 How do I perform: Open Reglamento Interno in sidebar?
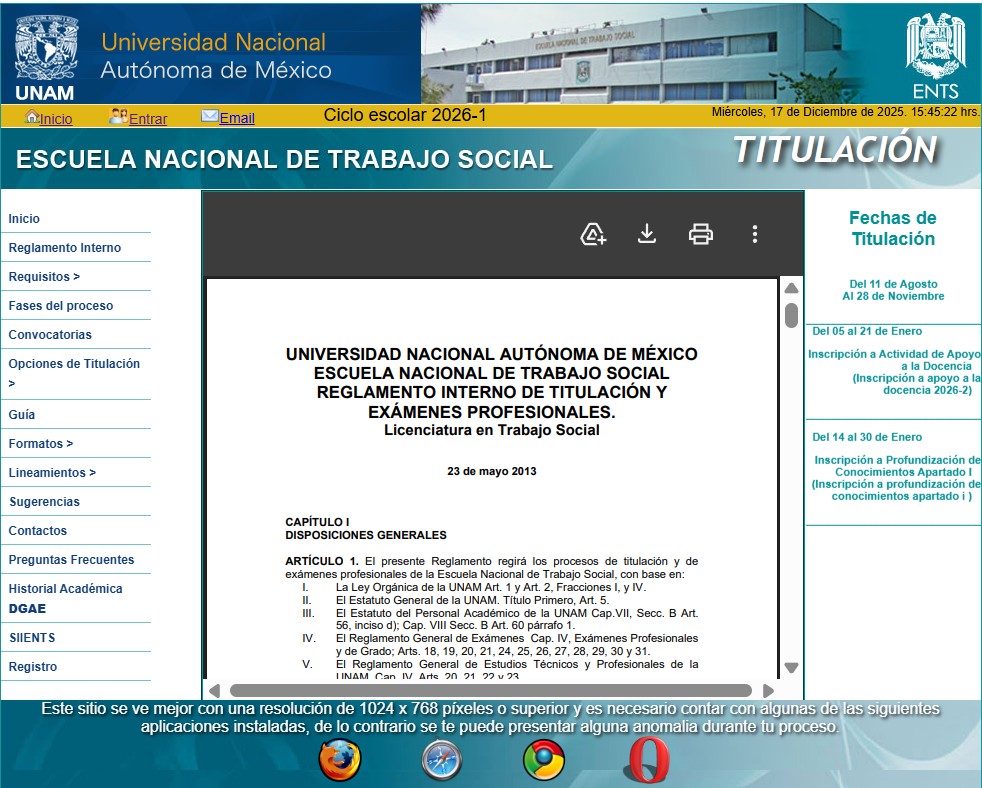tap(65, 247)
